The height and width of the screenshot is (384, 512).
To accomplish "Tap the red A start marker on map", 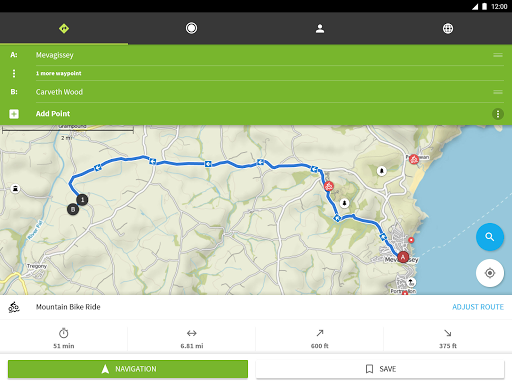I will 403,257.
